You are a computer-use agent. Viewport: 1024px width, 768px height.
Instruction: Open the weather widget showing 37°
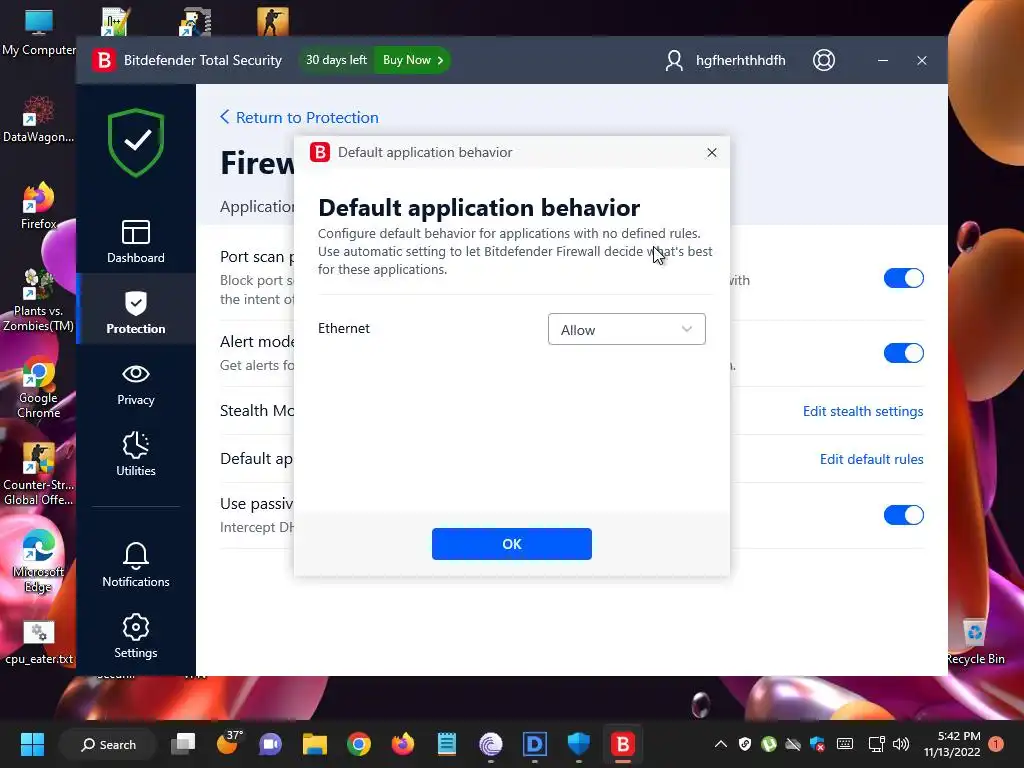pos(228,743)
